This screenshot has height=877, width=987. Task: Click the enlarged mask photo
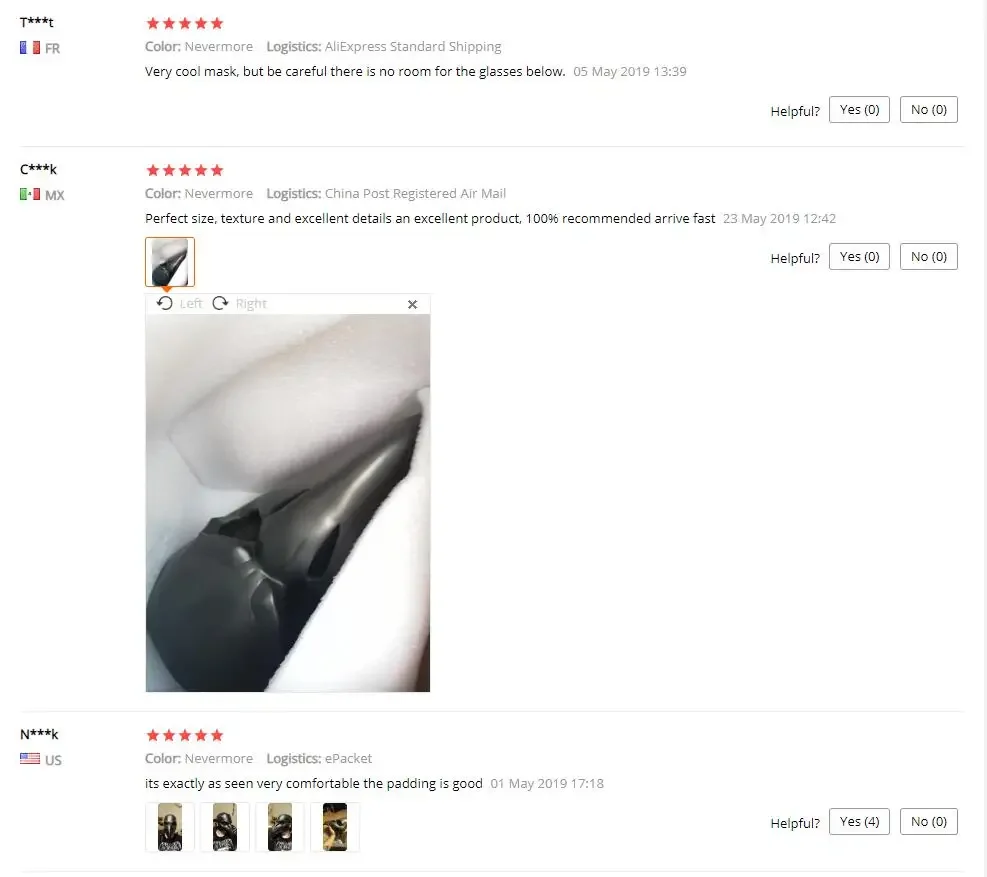pos(288,503)
